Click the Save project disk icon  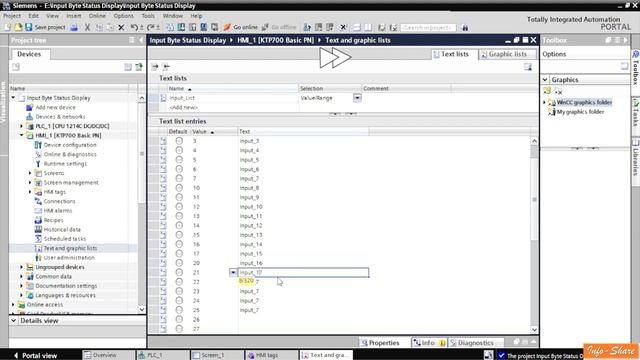(29, 27)
